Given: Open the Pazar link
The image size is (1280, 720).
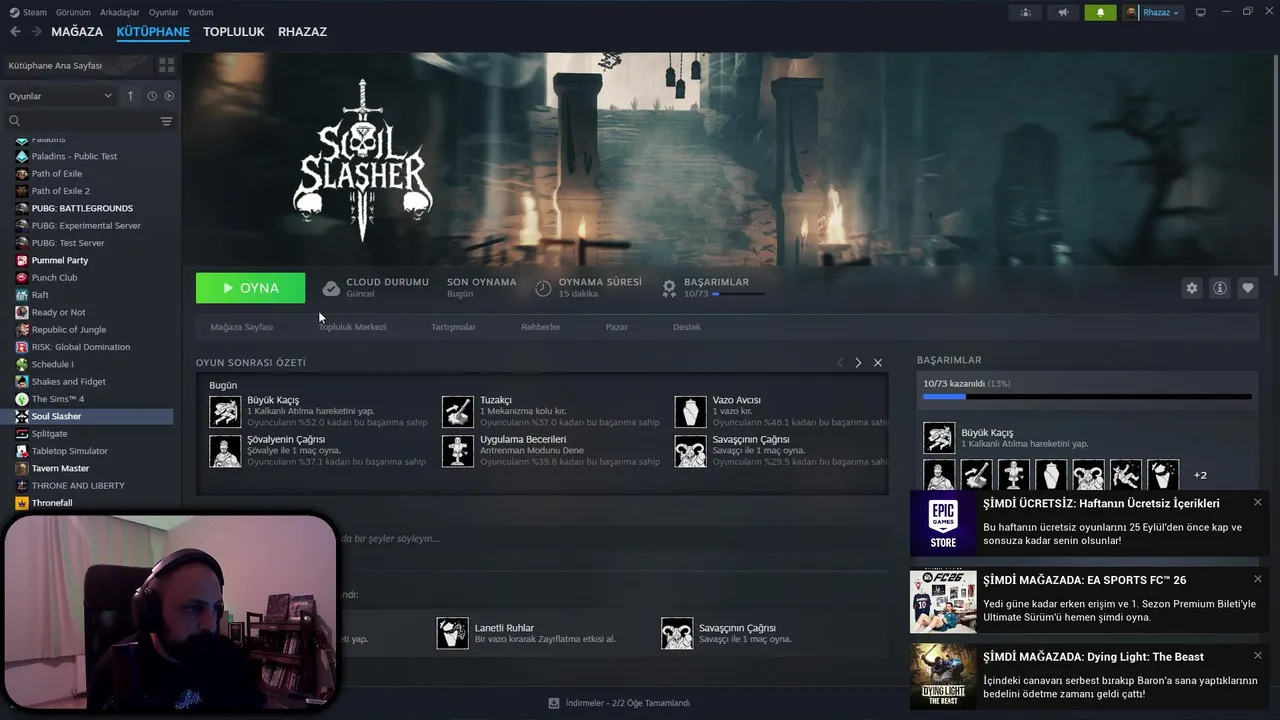Looking at the screenshot, I should tap(616, 327).
